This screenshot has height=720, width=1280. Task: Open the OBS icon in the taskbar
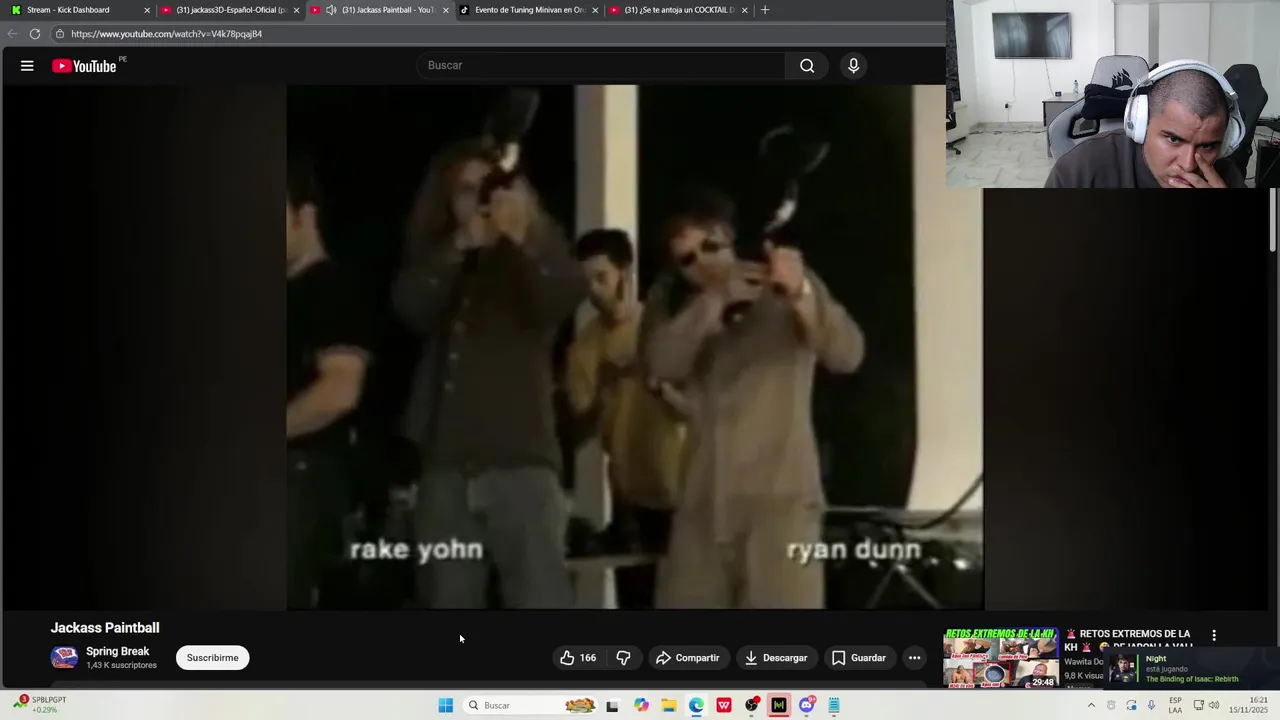click(752, 706)
